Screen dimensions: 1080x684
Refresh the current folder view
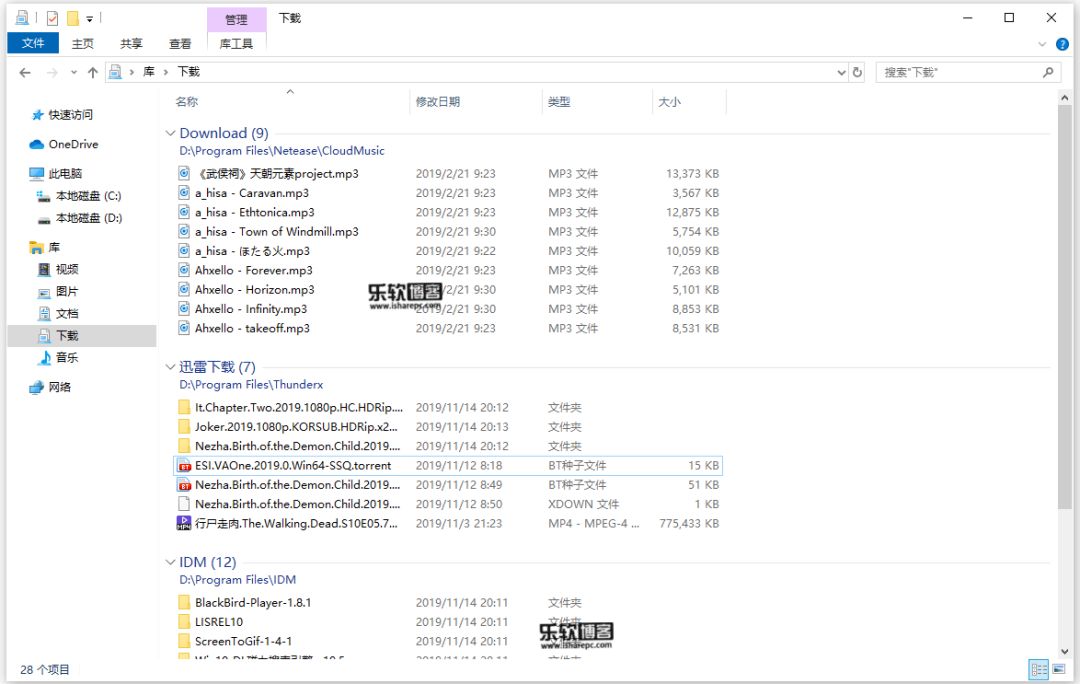tap(858, 72)
